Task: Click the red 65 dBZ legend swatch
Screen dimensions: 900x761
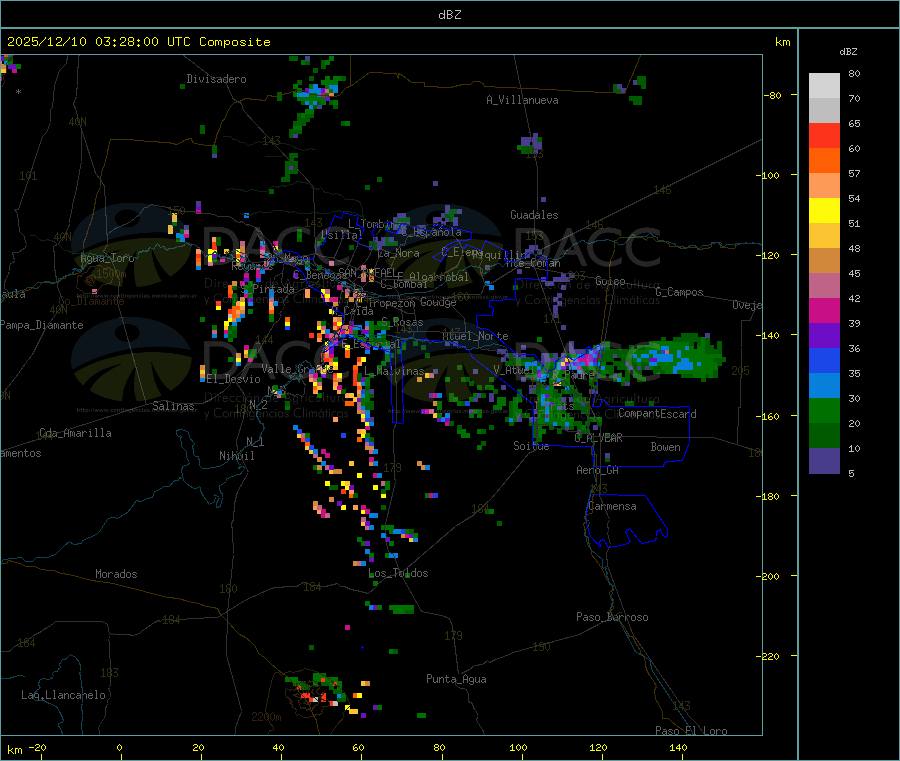Action: (x=824, y=135)
